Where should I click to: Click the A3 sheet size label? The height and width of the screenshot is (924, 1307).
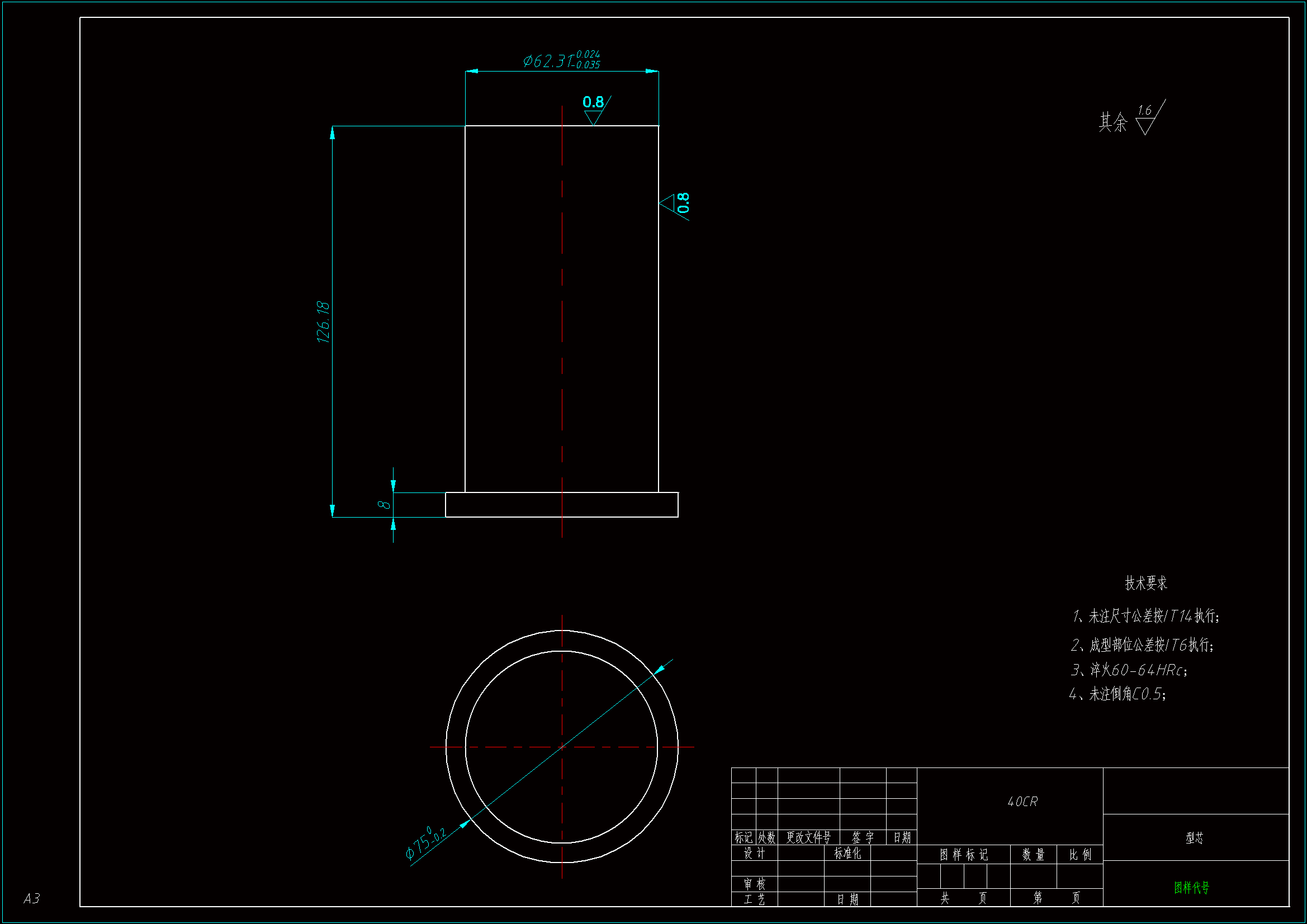pos(32,898)
